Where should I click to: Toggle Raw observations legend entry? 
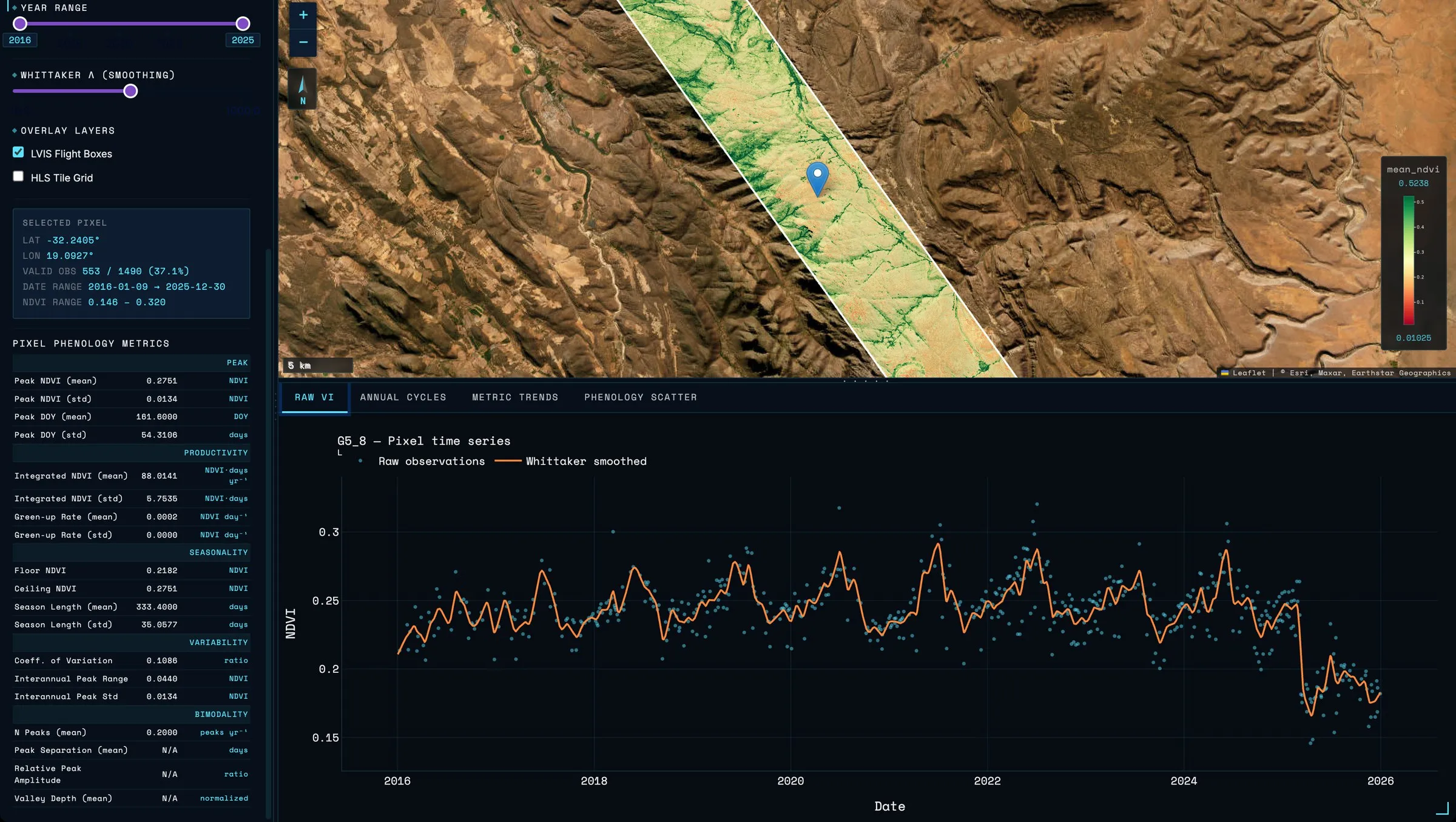tap(423, 462)
